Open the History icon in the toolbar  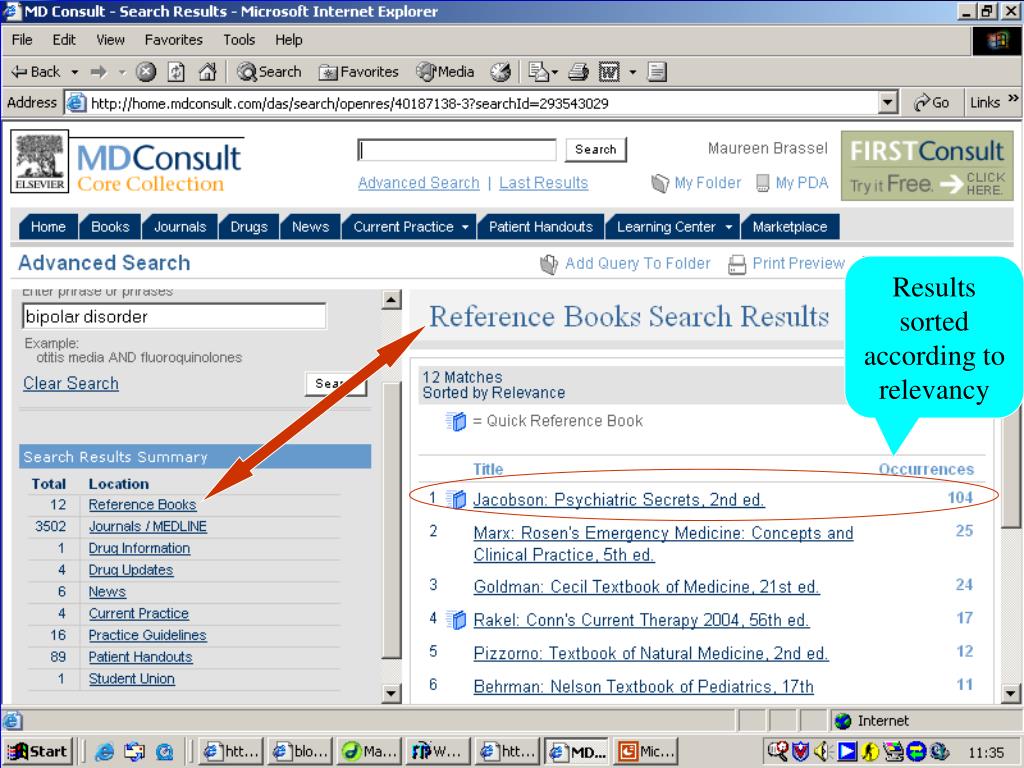[501, 72]
